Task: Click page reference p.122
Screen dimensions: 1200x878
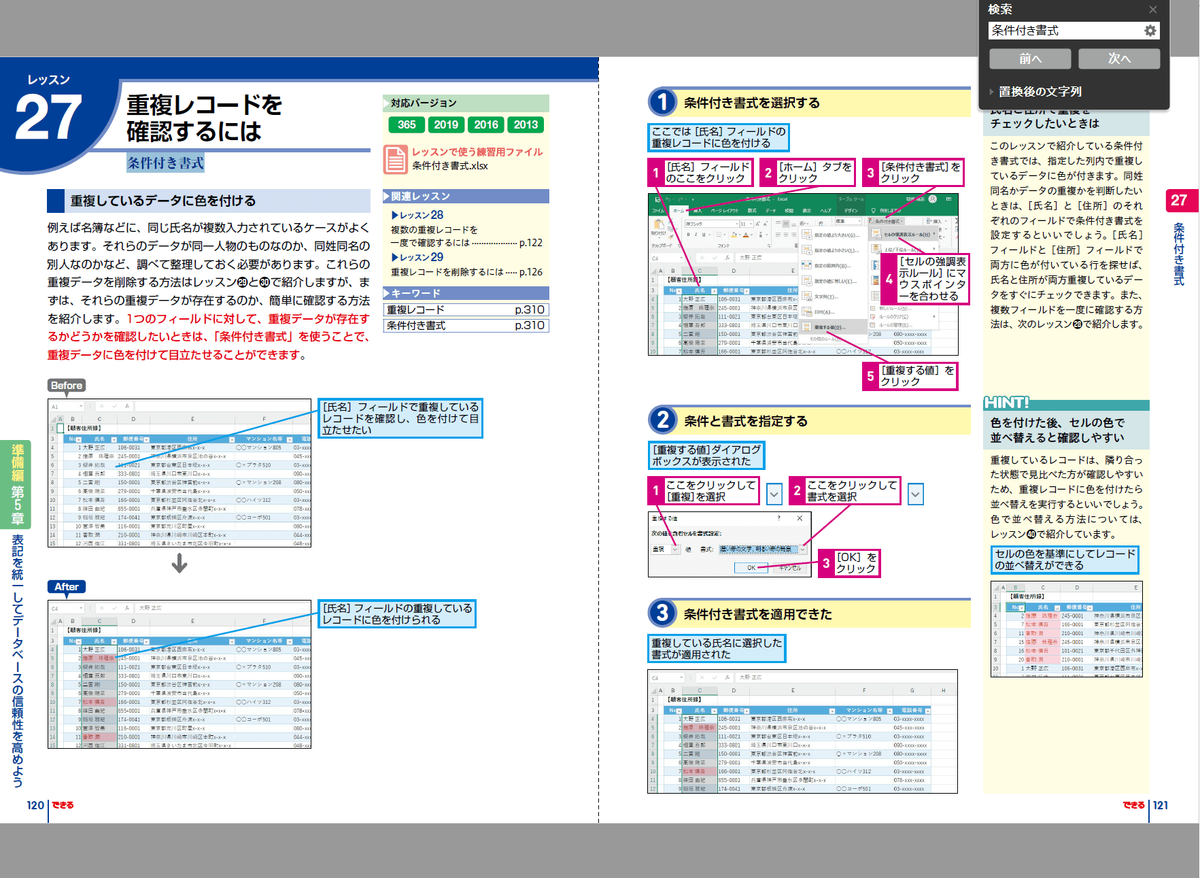Action: tap(532, 242)
